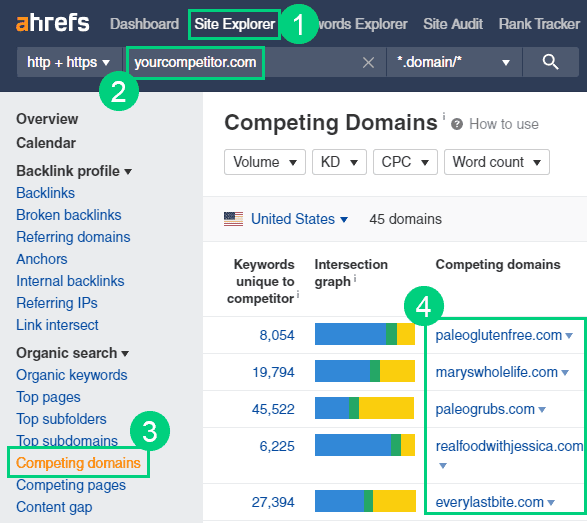Open the Broken backlinks report

tap(69, 215)
